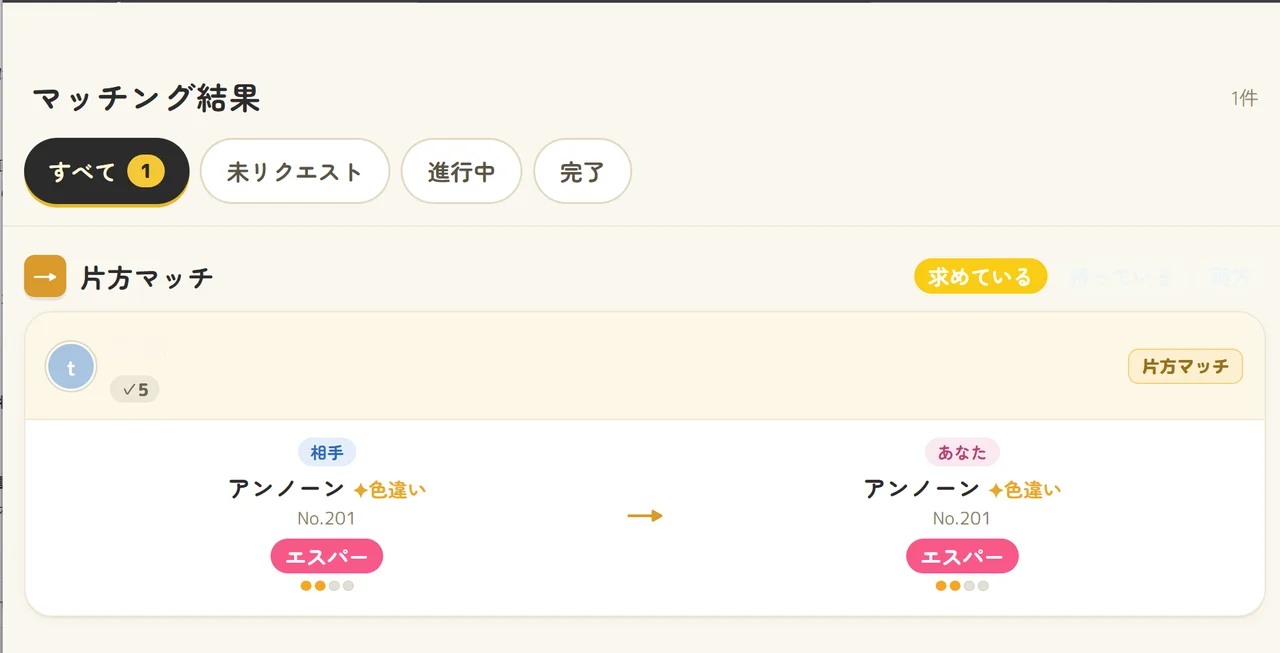Select the pink エスパー type badge under あなた's アンノーン
This screenshot has width=1280, height=653.
click(962, 555)
